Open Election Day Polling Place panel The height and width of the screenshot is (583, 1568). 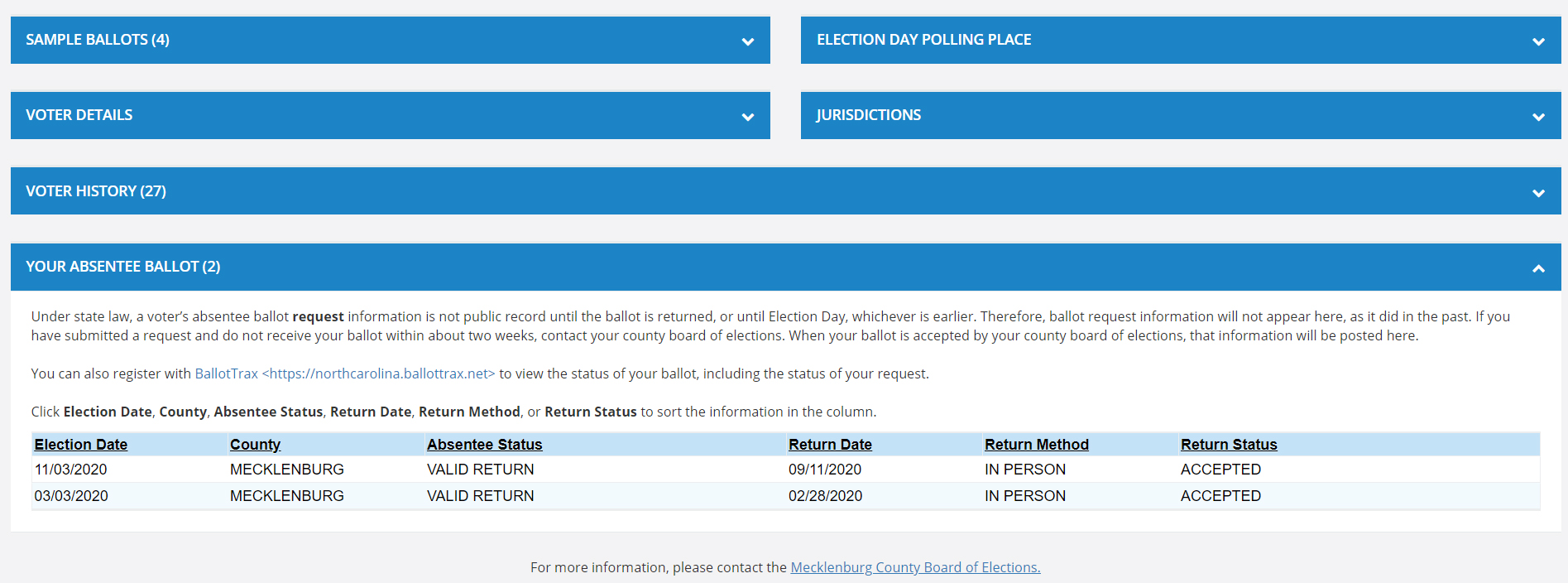point(1181,40)
